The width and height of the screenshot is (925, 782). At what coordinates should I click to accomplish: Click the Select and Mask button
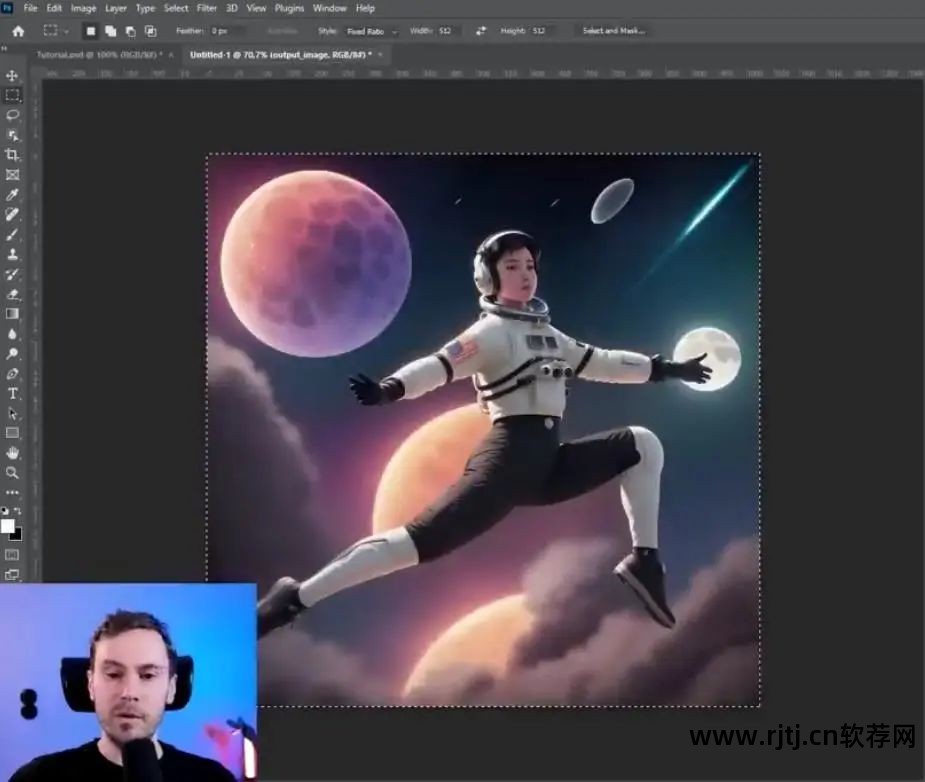coord(613,31)
